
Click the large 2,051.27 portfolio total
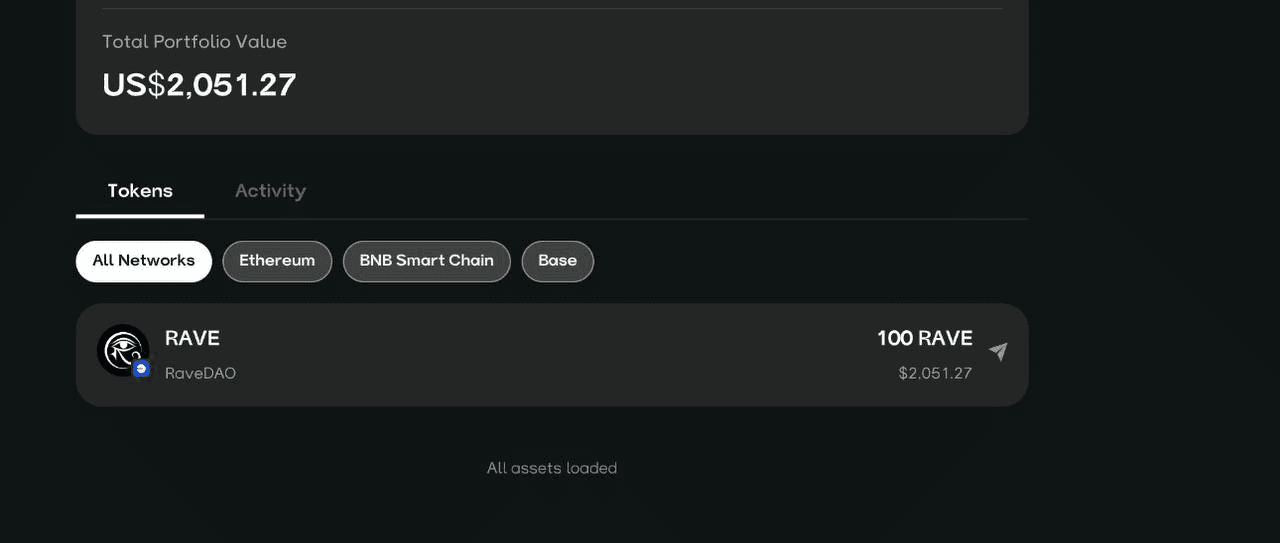click(231, 85)
